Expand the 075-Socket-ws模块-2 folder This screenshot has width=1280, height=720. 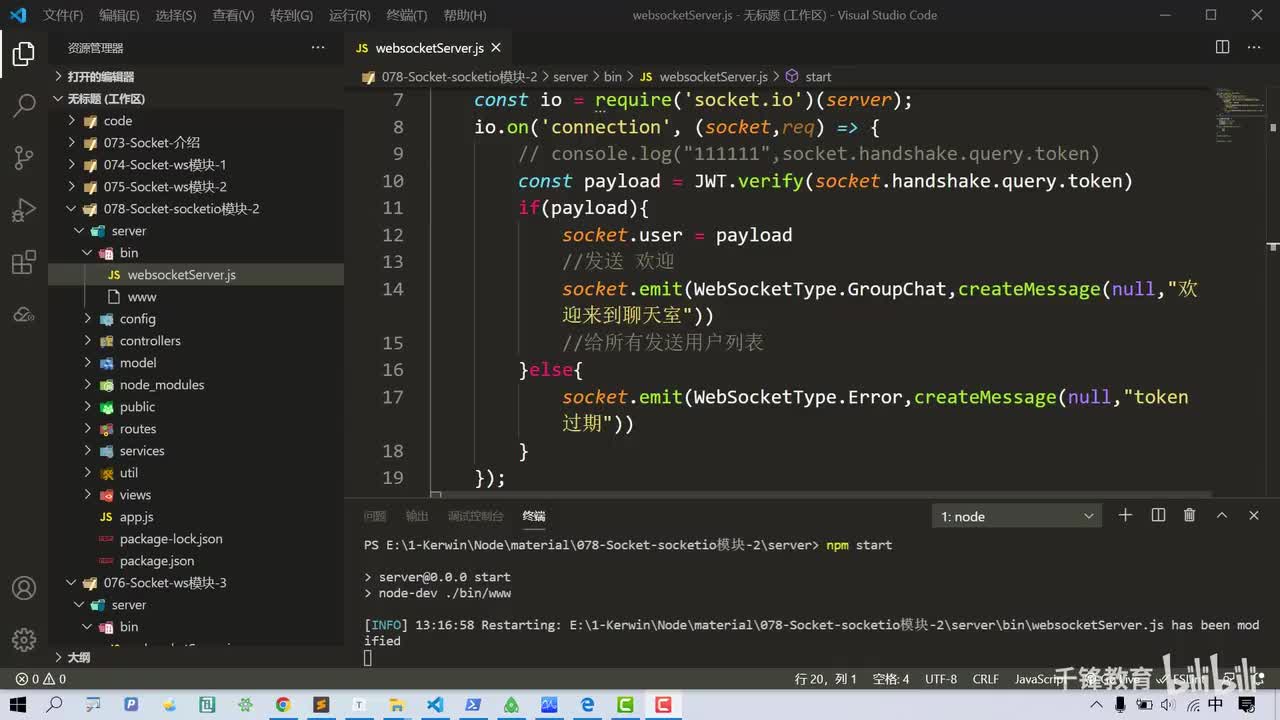click(x=196, y=187)
